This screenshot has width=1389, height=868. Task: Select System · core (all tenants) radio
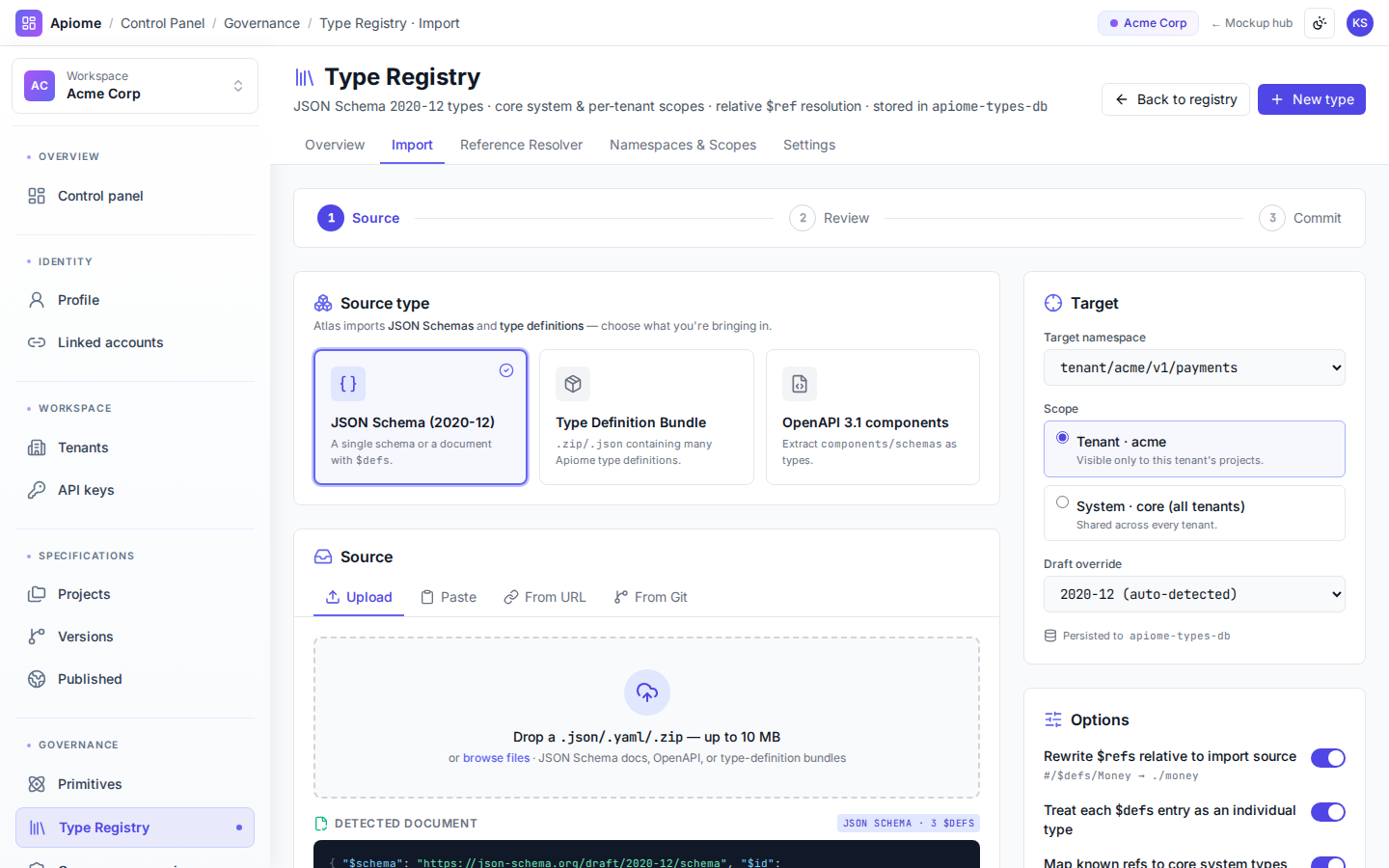(1062, 502)
